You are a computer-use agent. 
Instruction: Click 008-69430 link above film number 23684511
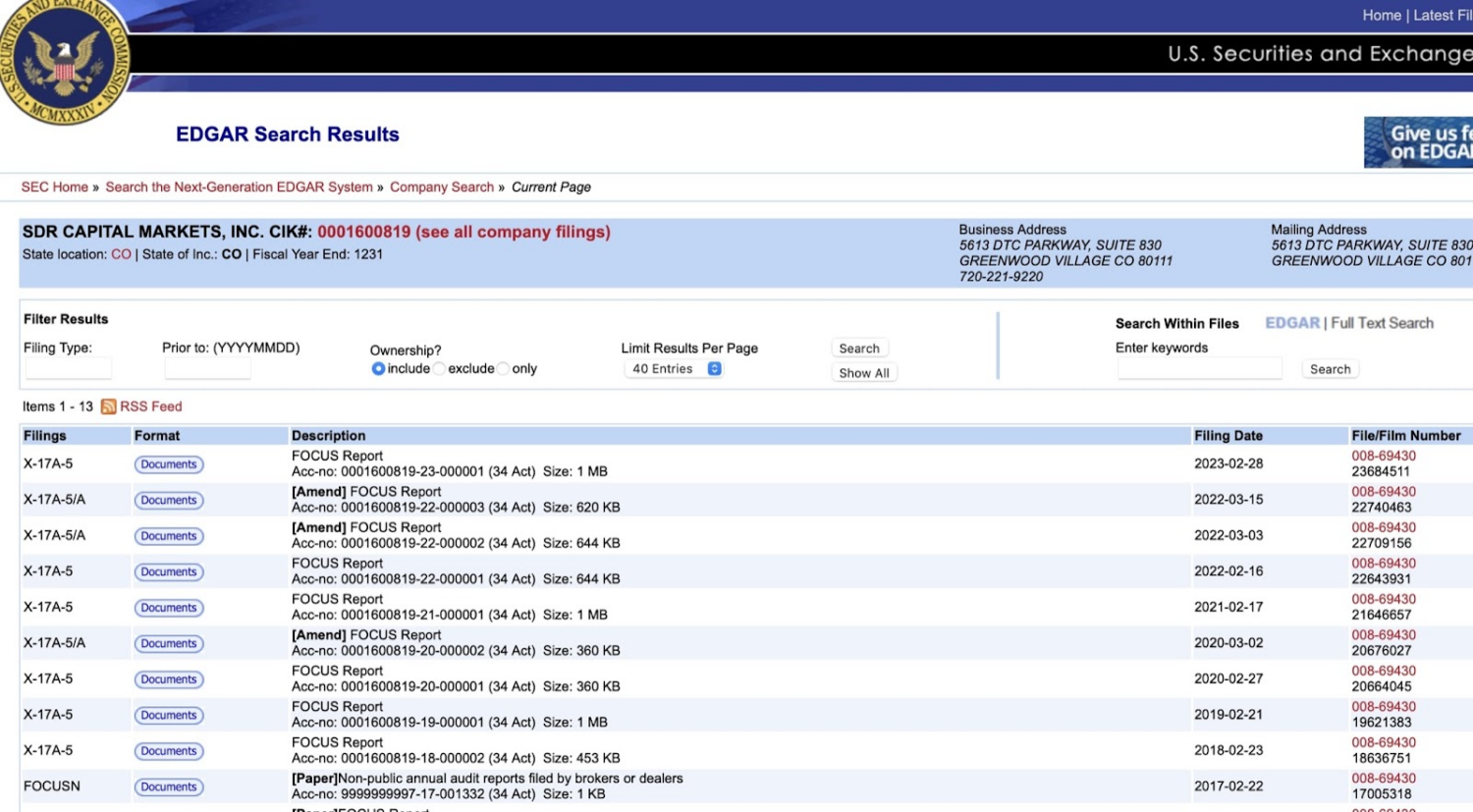coord(1384,456)
